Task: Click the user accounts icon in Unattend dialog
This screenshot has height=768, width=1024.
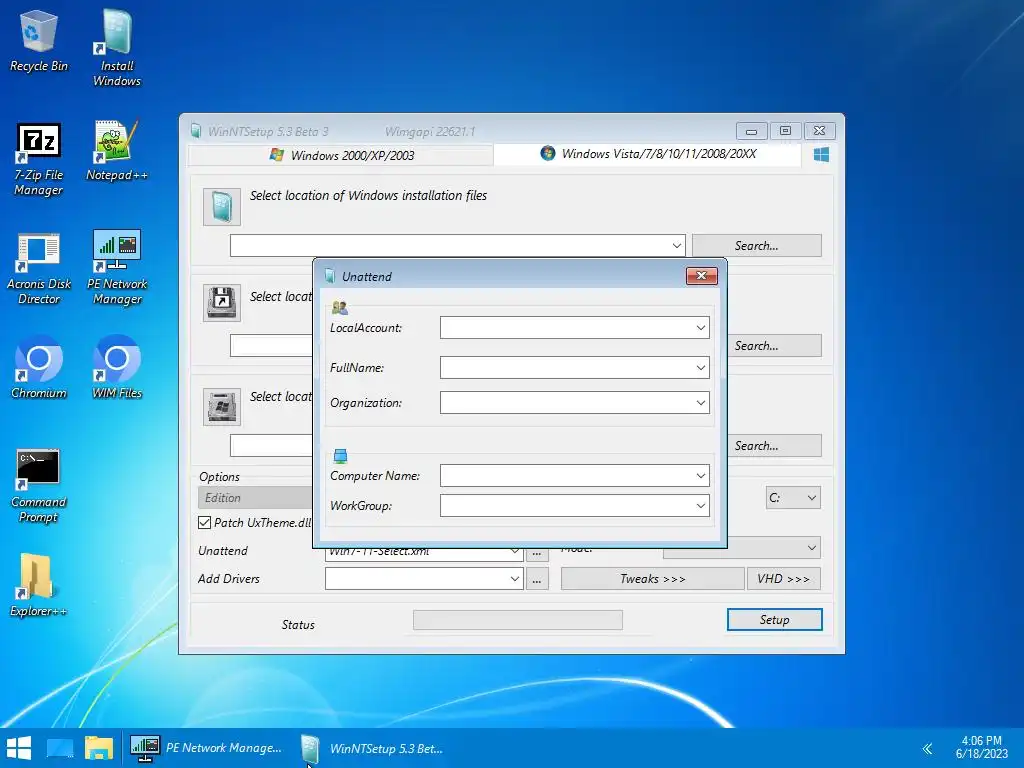Action: coord(340,308)
